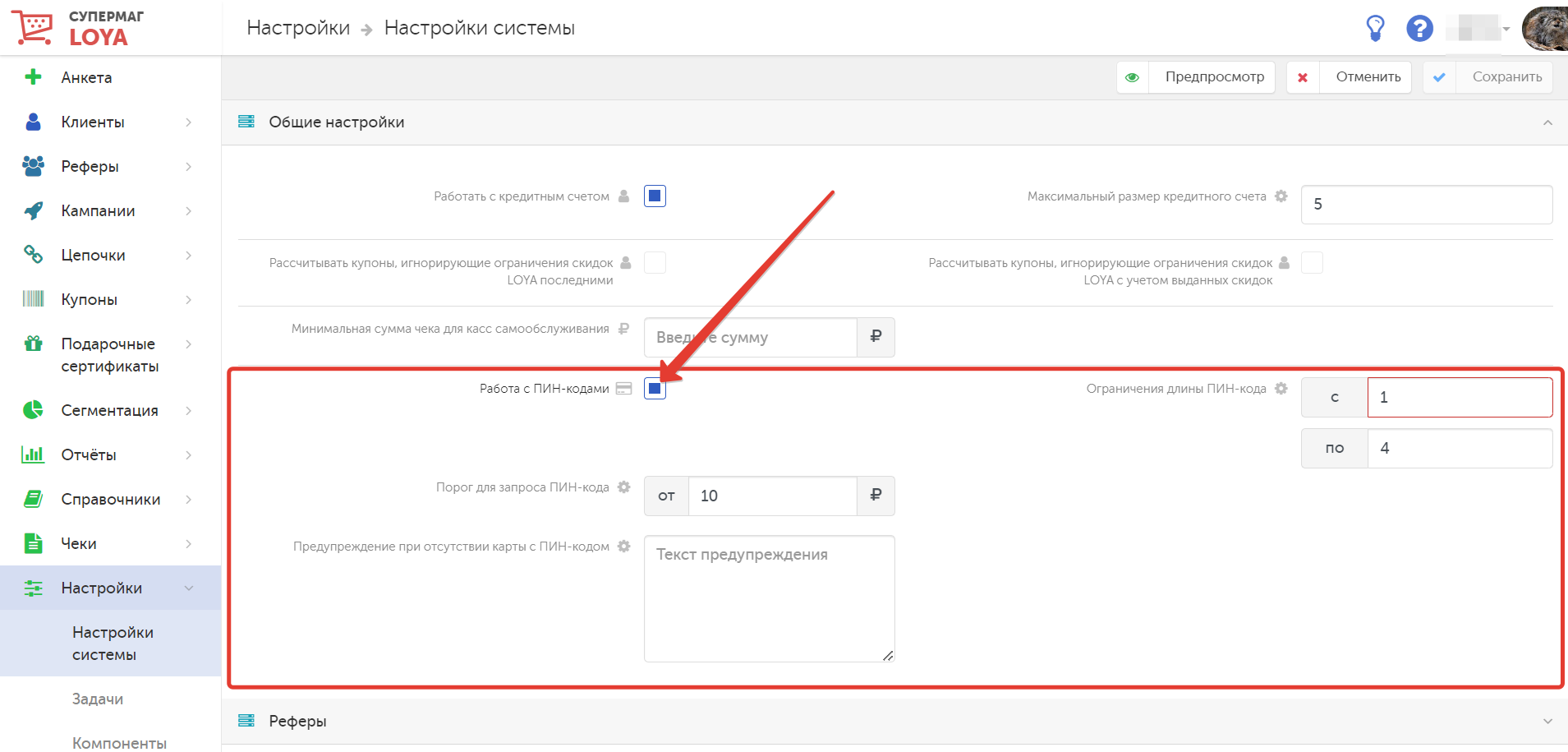Screen dimensions: 1568x752
Task: Open the blue question mark help icon
Action: [1419, 28]
